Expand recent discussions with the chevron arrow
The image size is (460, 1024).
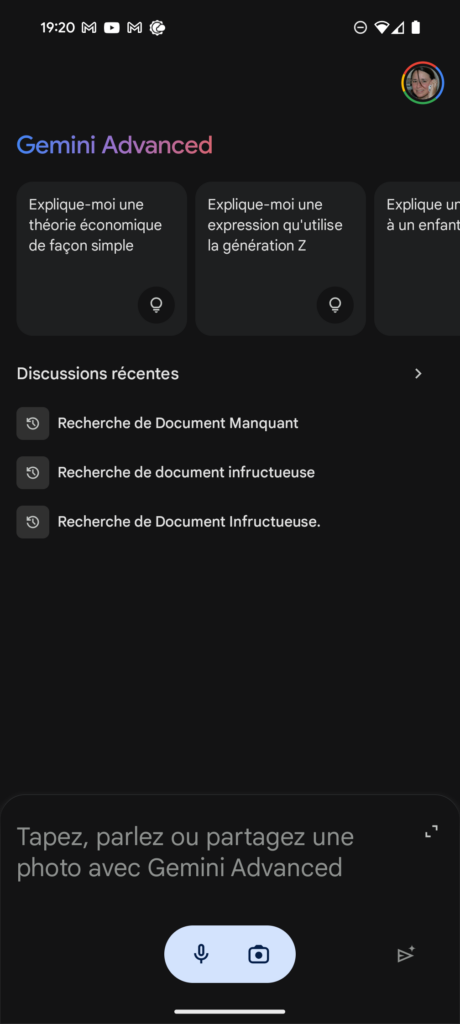(419, 374)
